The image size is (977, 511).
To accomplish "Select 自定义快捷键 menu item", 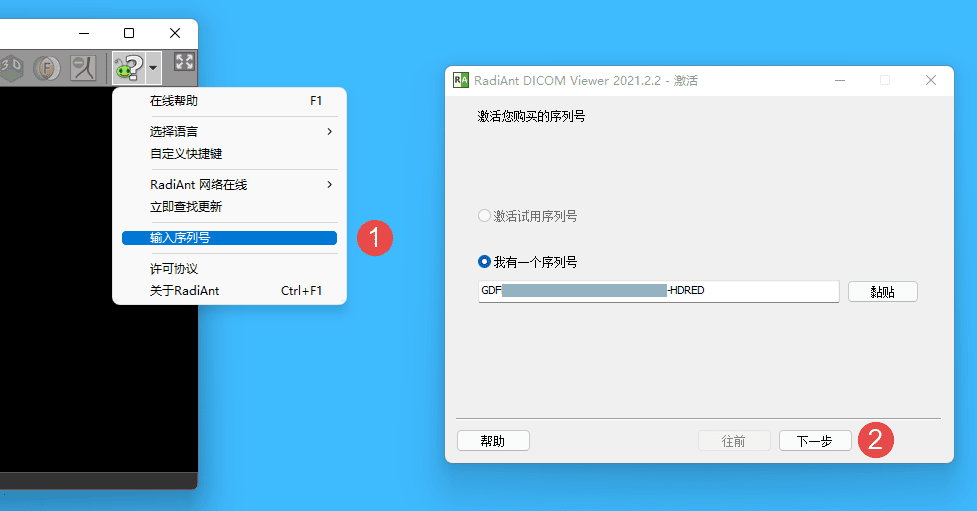I will click(229, 154).
